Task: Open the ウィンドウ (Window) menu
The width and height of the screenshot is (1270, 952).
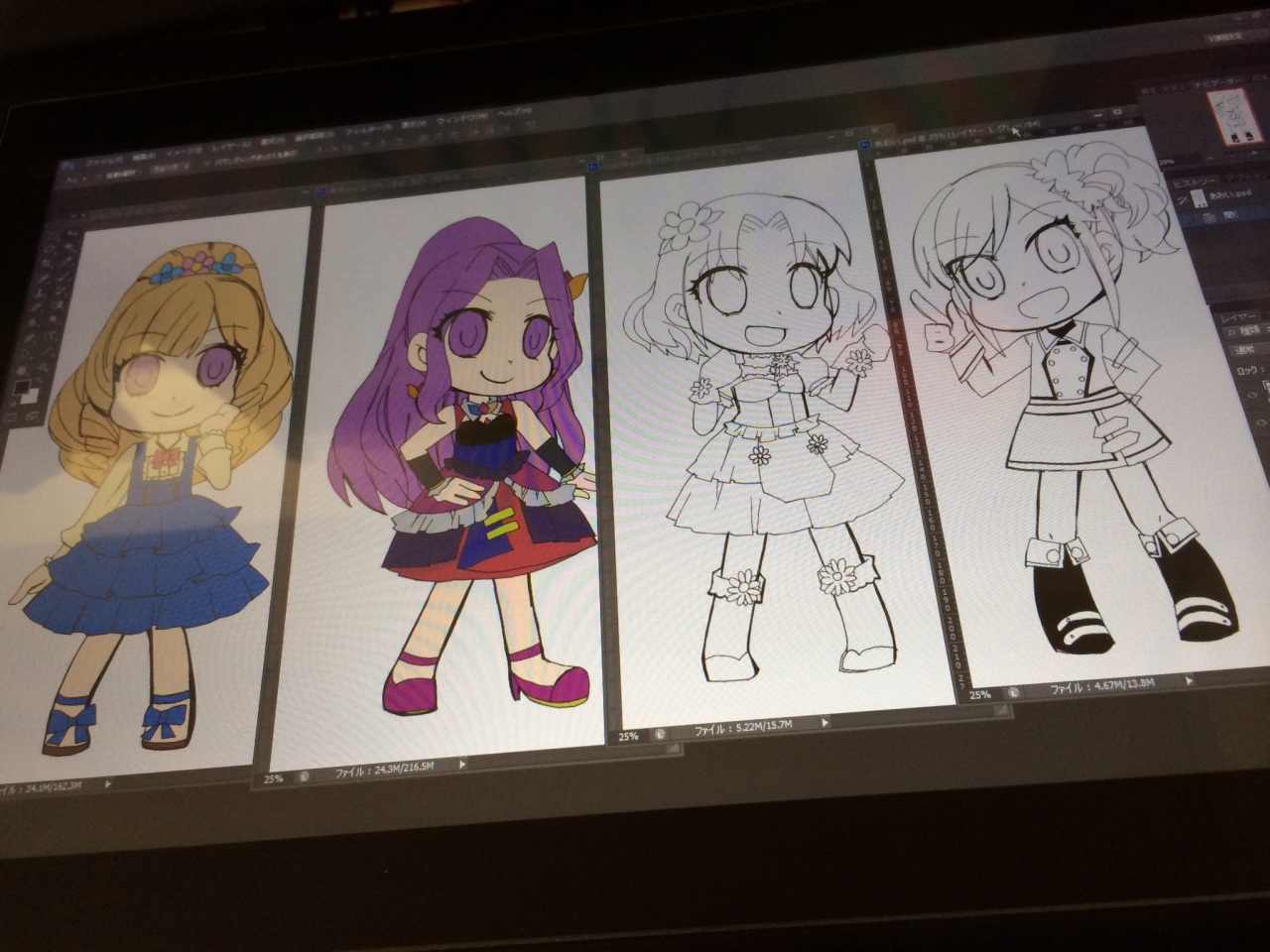Action: [x=458, y=120]
